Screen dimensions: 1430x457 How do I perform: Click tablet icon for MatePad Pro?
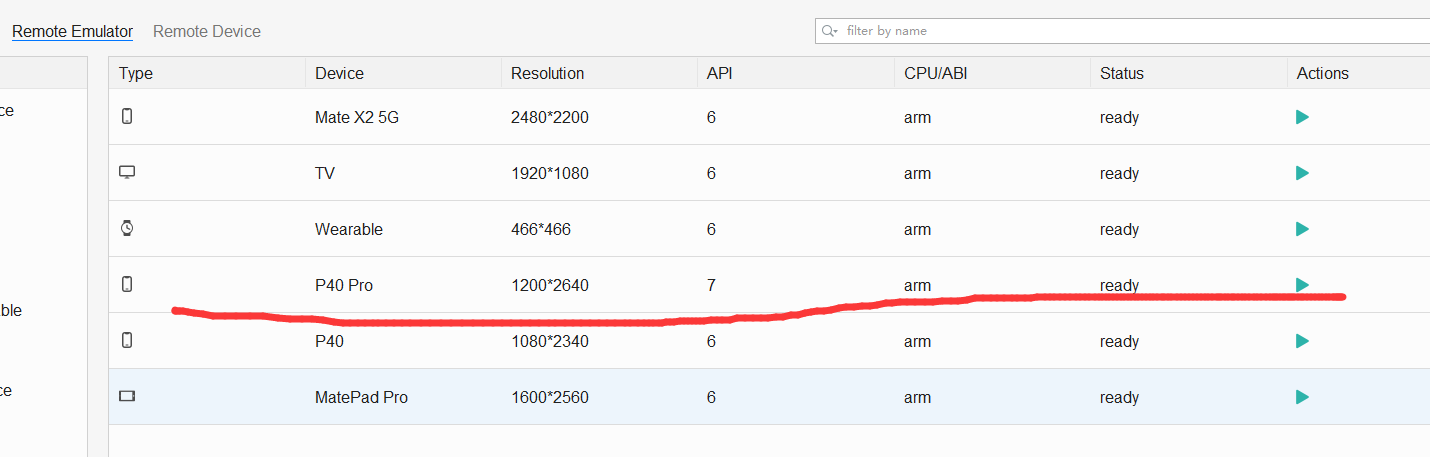[127, 397]
